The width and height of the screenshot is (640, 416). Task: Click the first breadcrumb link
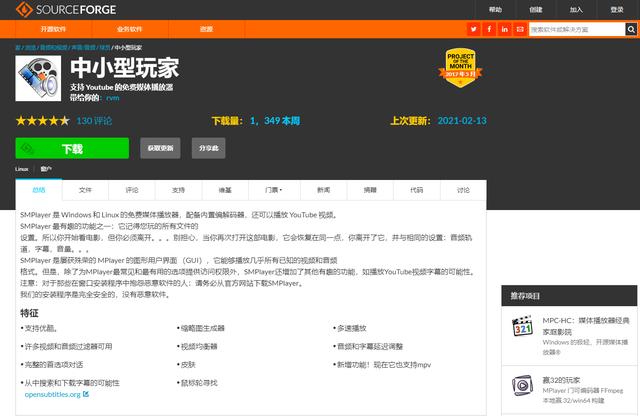coord(18,48)
